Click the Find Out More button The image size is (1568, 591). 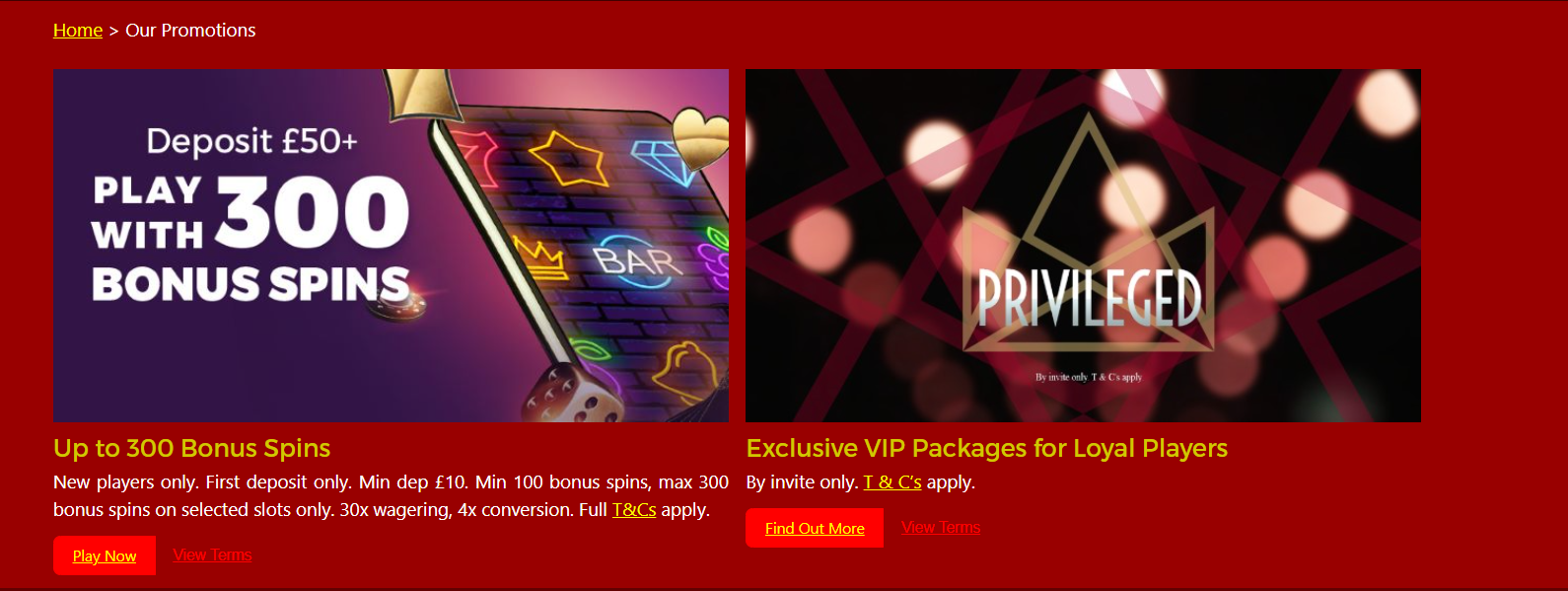(x=815, y=528)
